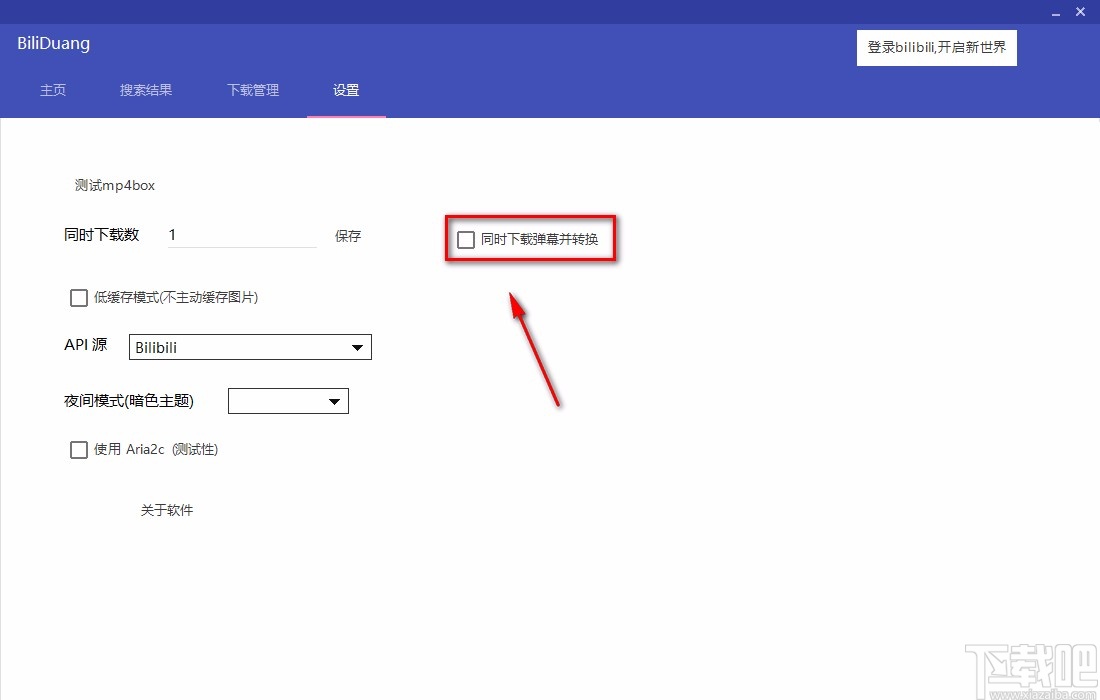The image size is (1100, 700).
Task: Click the night mode combo box
Action: tap(288, 400)
